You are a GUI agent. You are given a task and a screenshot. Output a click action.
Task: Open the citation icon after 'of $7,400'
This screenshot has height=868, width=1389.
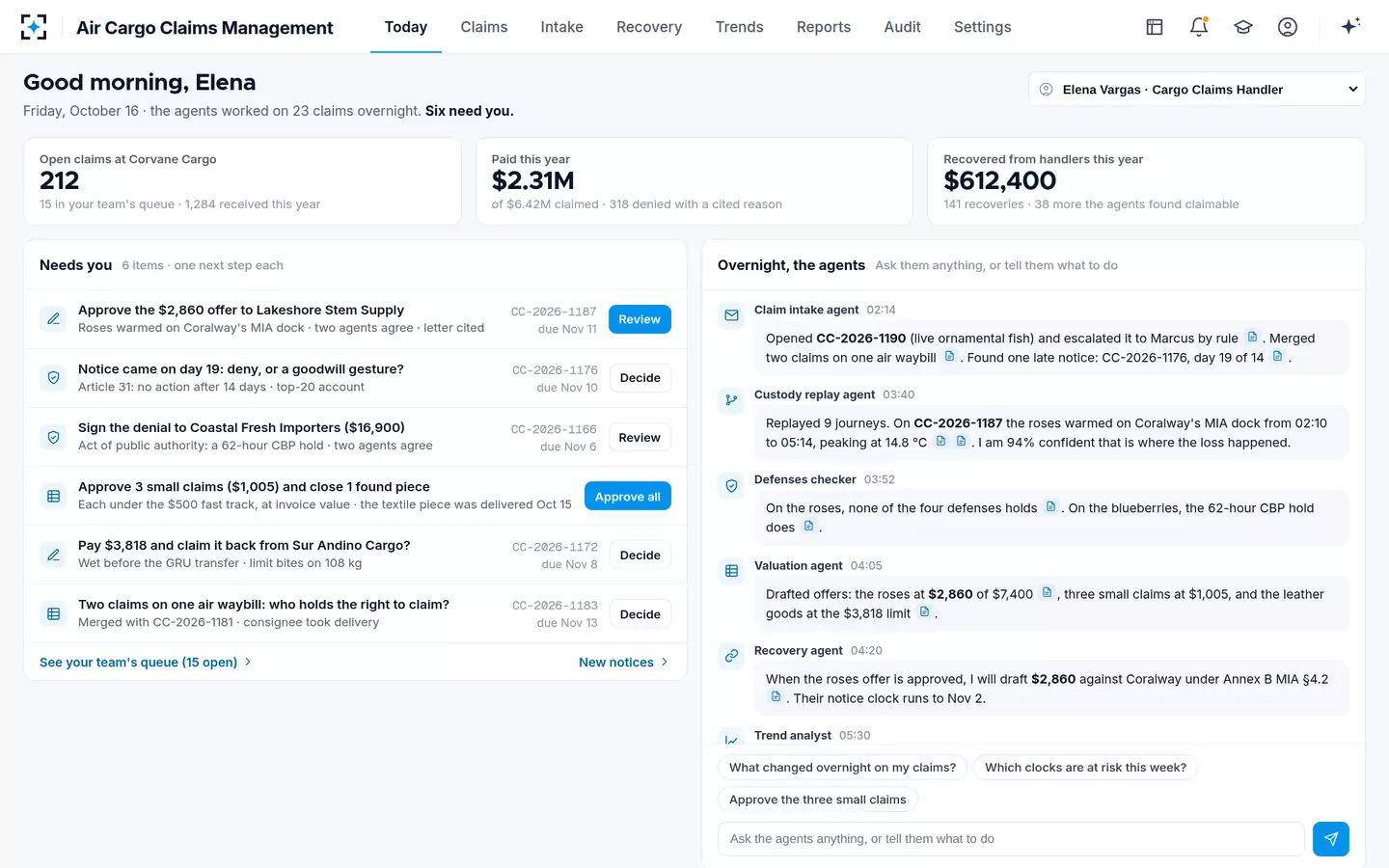click(1047, 593)
